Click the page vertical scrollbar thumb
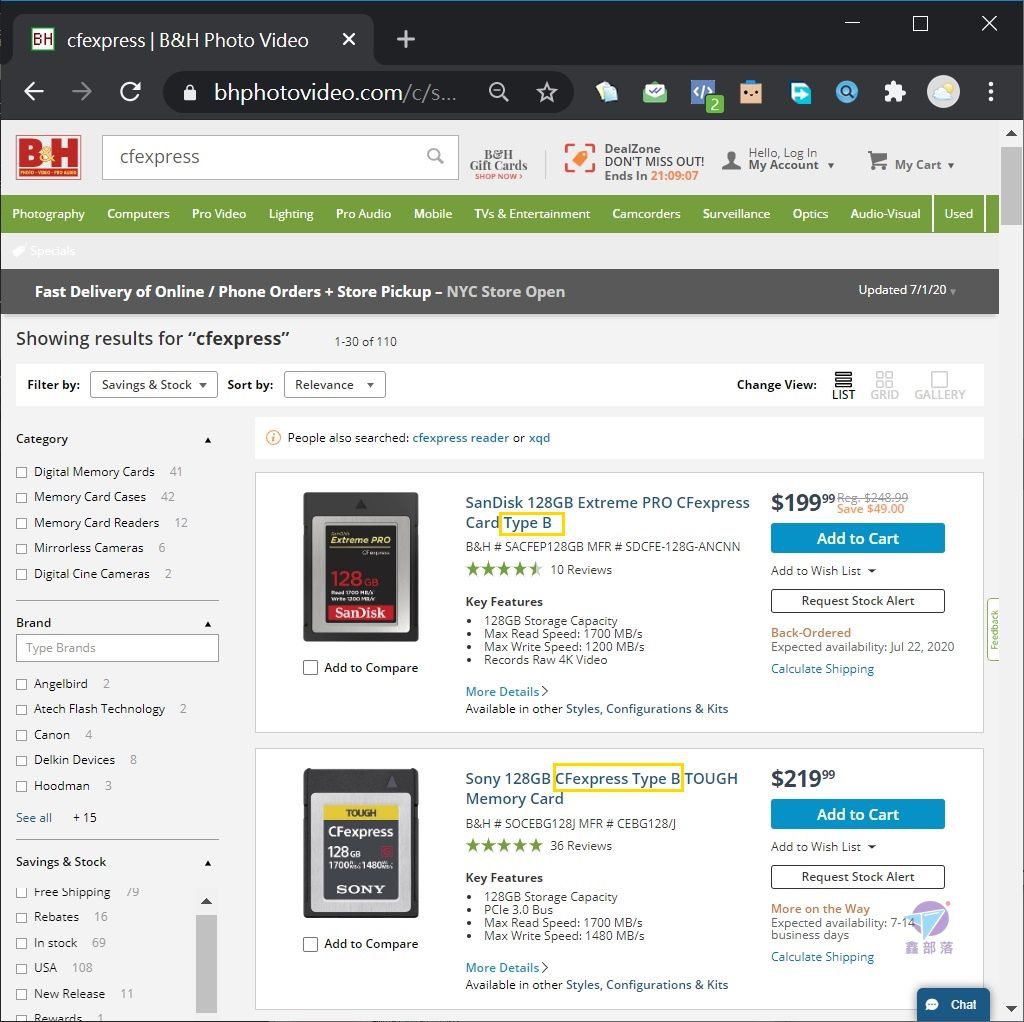 pyautogui.click(x=1012, y=186)
